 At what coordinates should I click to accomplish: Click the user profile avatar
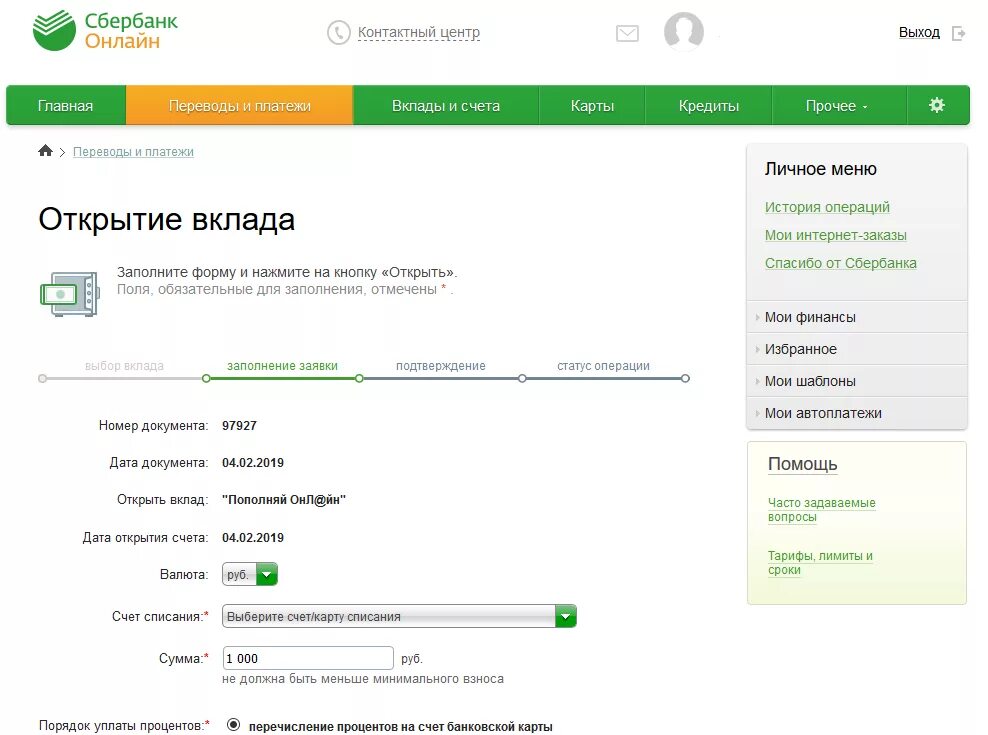684,32
